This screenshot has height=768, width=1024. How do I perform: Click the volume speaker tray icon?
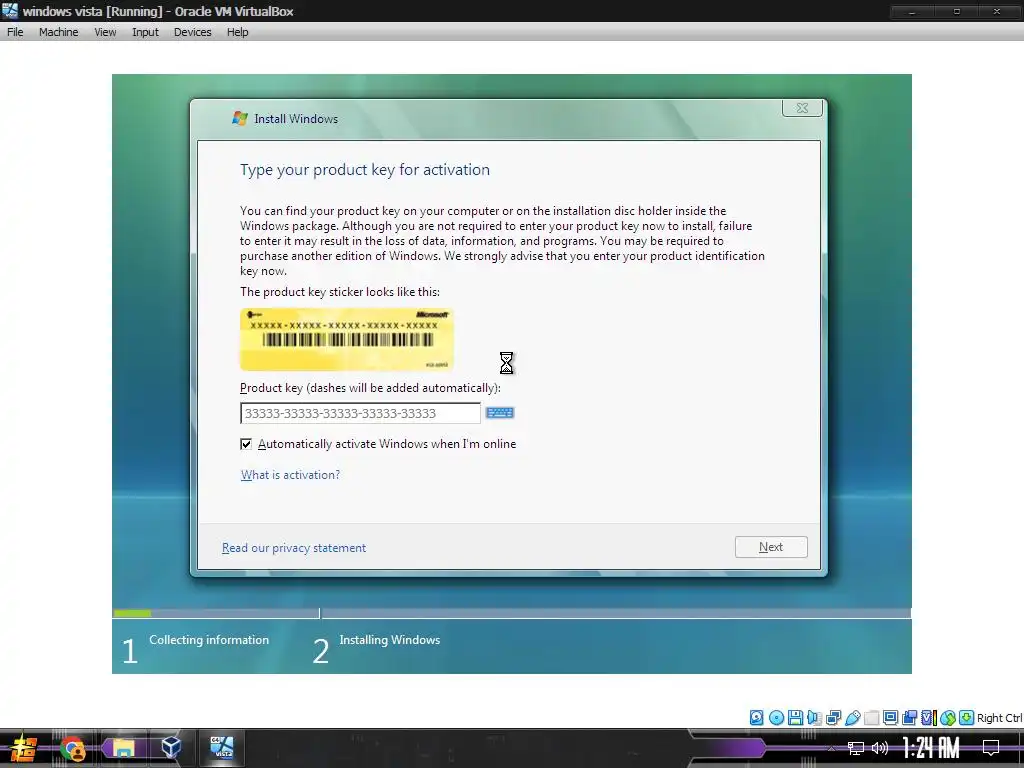[880, 748]
